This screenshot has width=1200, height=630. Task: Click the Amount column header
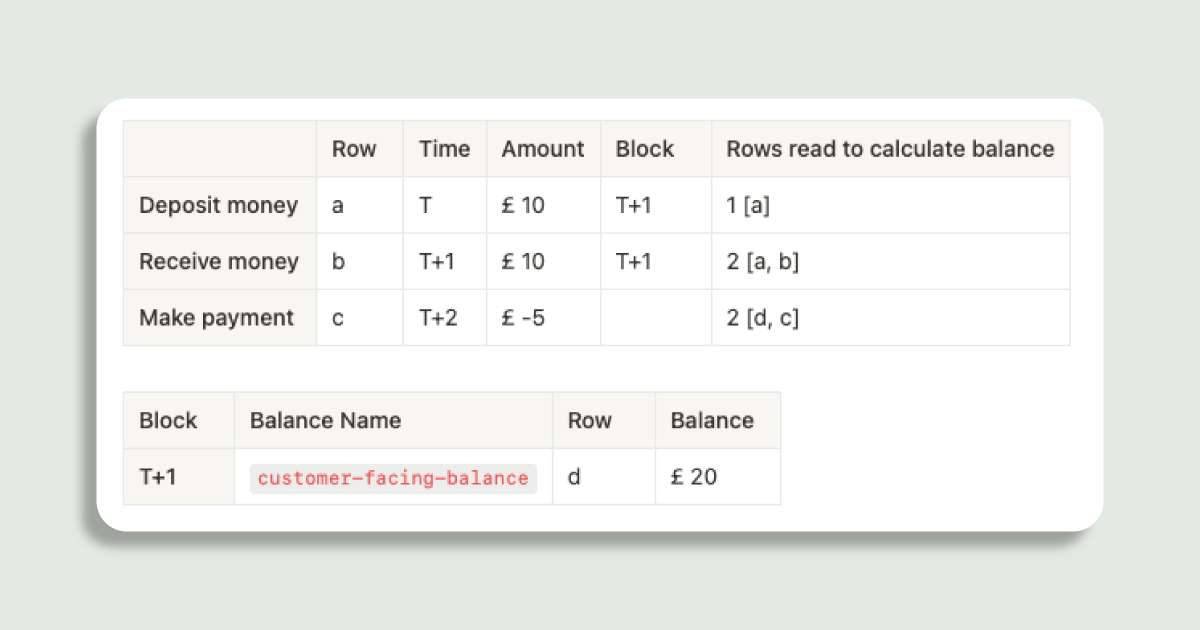(543, 150)
